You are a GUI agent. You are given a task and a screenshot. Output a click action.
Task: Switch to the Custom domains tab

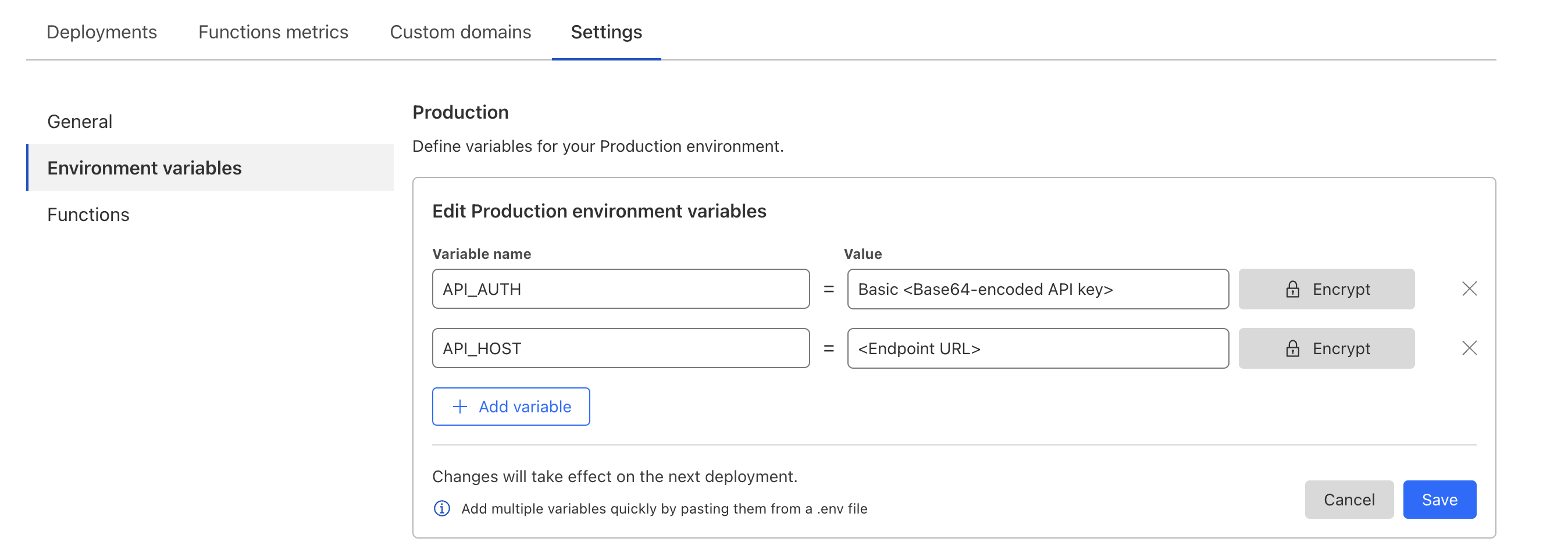coord(461,31)
